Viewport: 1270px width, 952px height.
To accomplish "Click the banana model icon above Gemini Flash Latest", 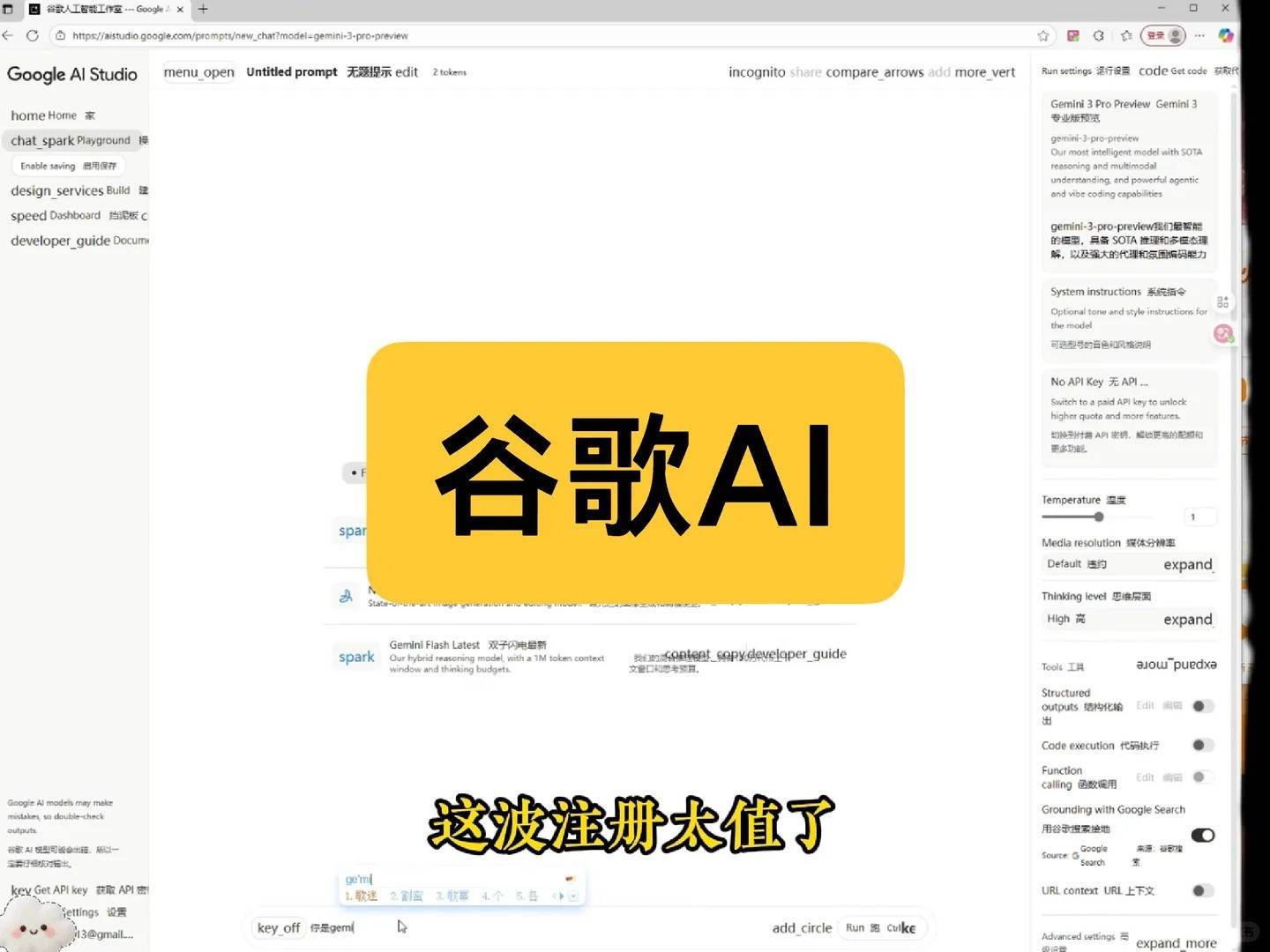I will click(x=346, y=596).
